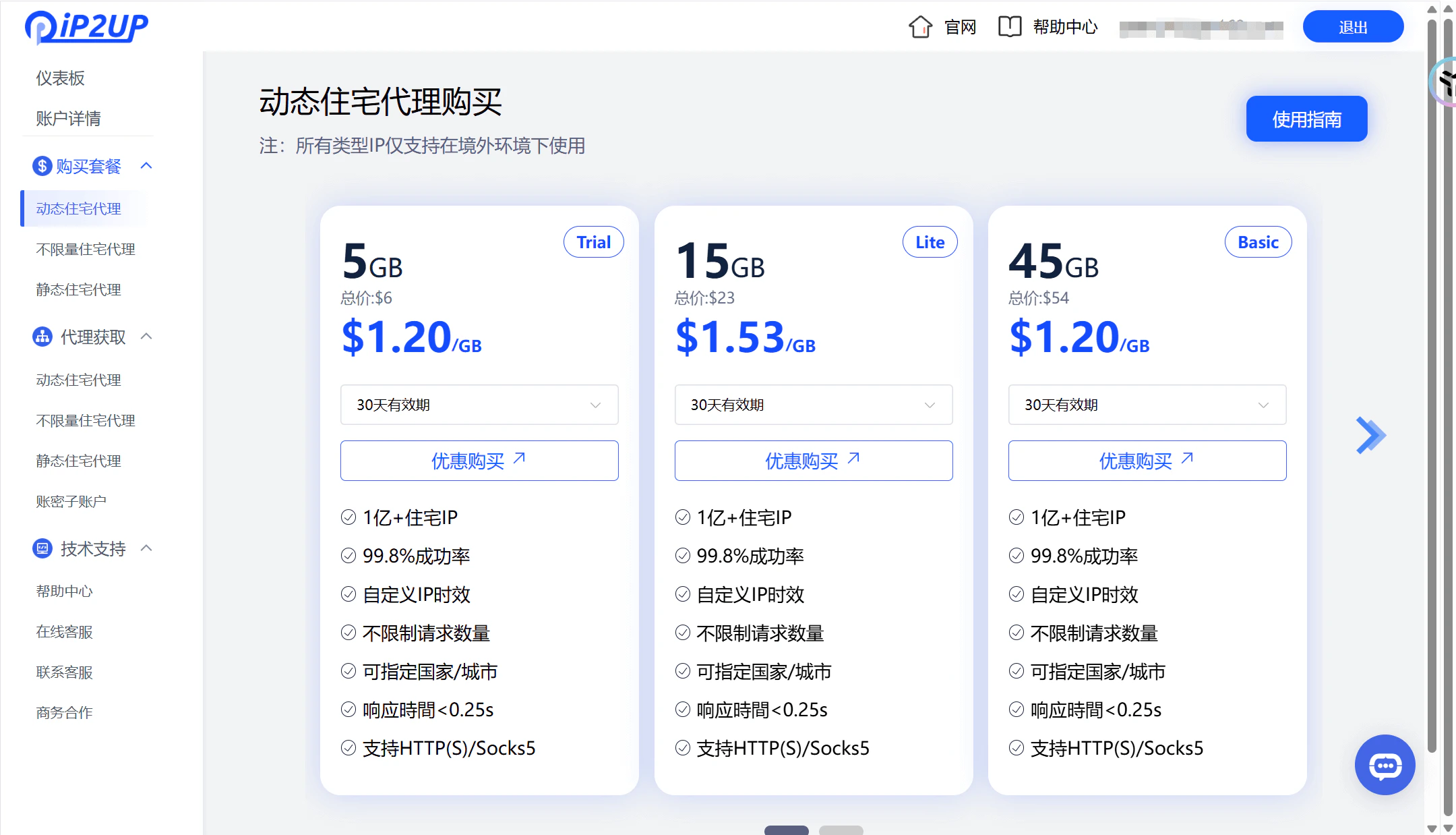
Task: Click the dollar icon beside 购买套餐
Action: [x=42, y=166]
